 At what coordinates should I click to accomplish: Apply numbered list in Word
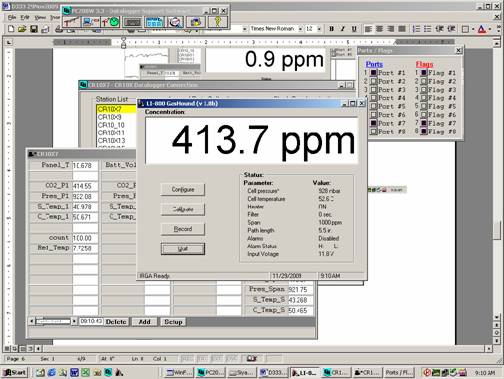coord(416,29)
